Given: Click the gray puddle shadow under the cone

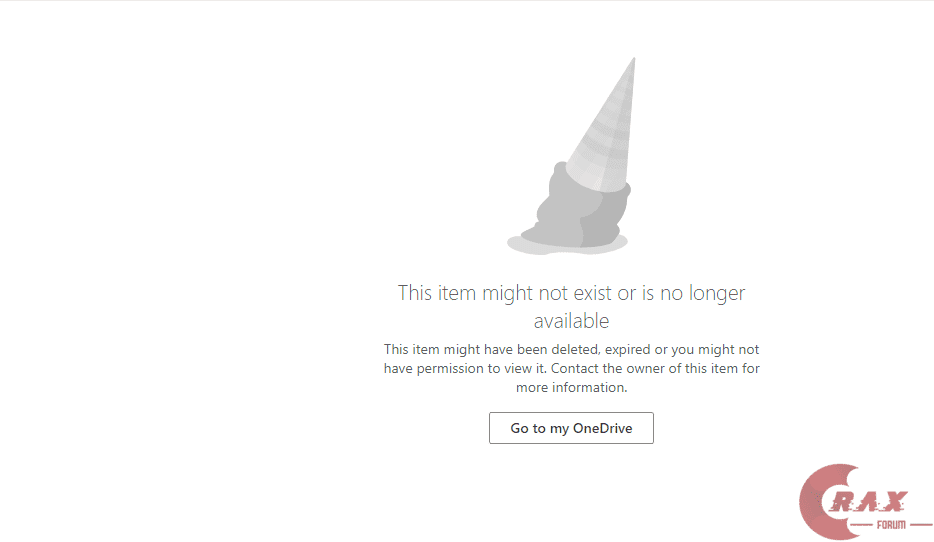Looking at the screenshot, I should (567, 244).
